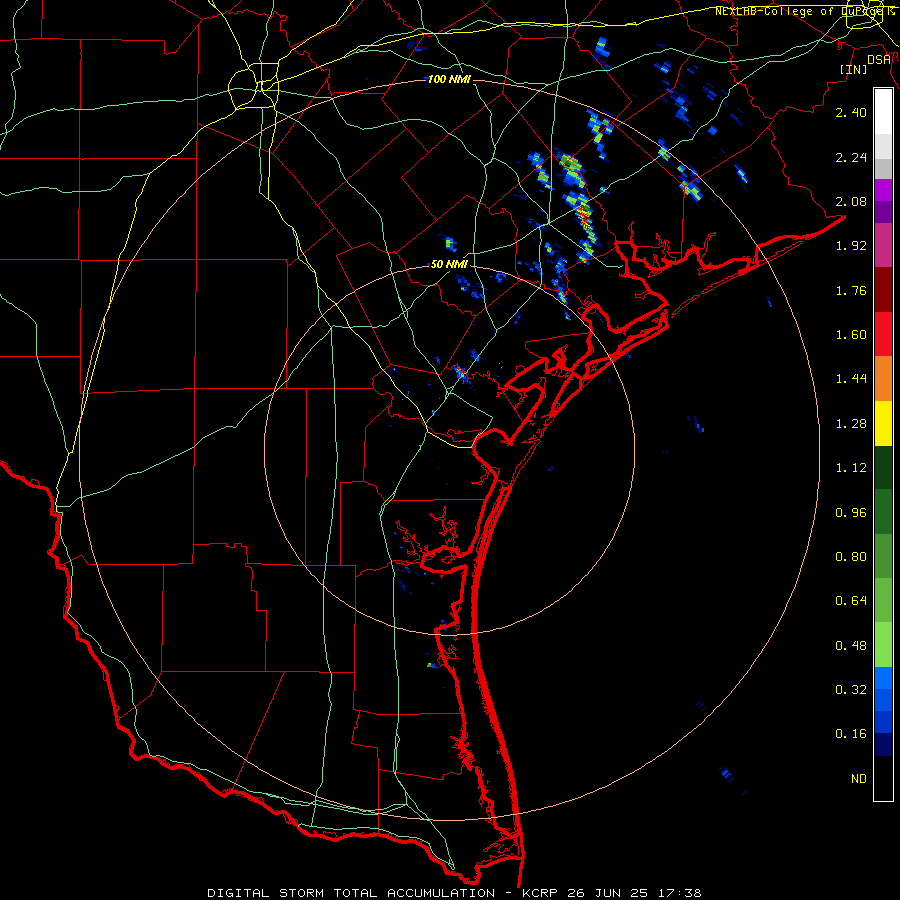The height and width of the screenshot is (900, 900).
Task: Click the 0.32 legend value
Action: point(851,690)
